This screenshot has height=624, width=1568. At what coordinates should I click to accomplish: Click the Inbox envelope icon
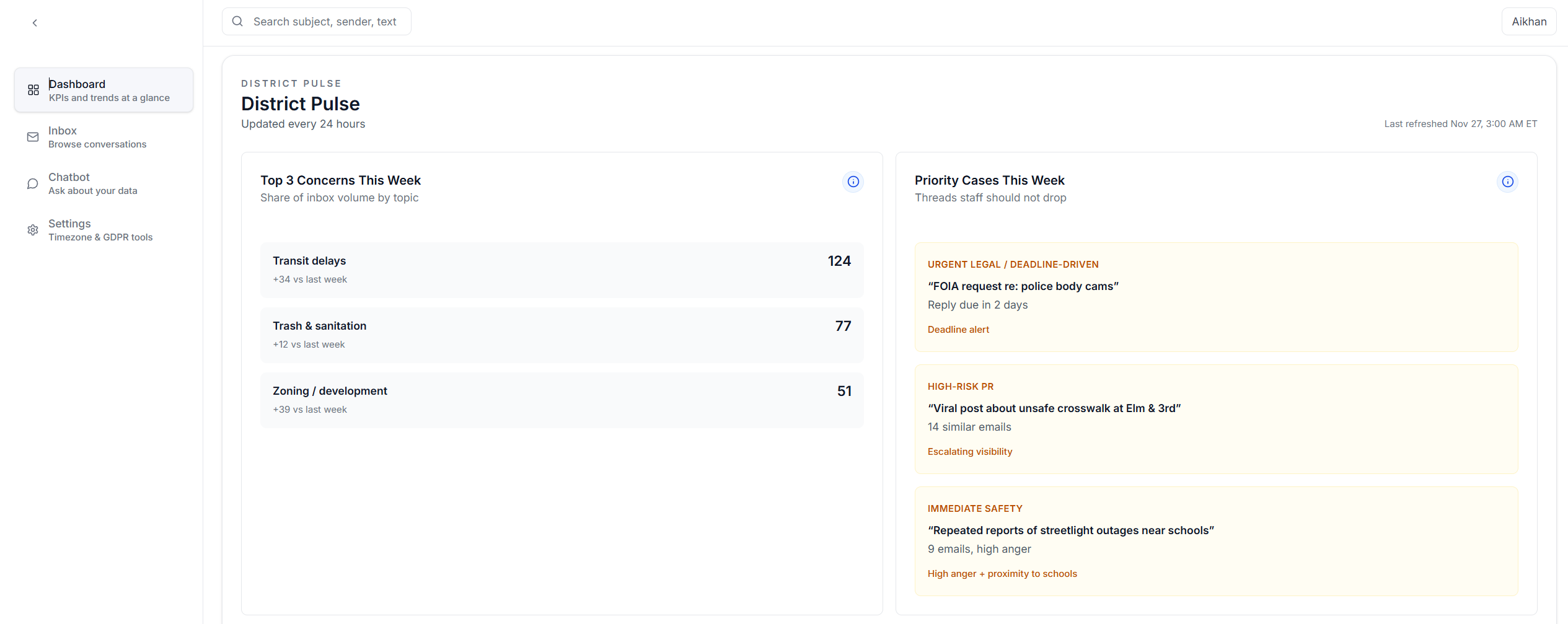coord(33,137)
